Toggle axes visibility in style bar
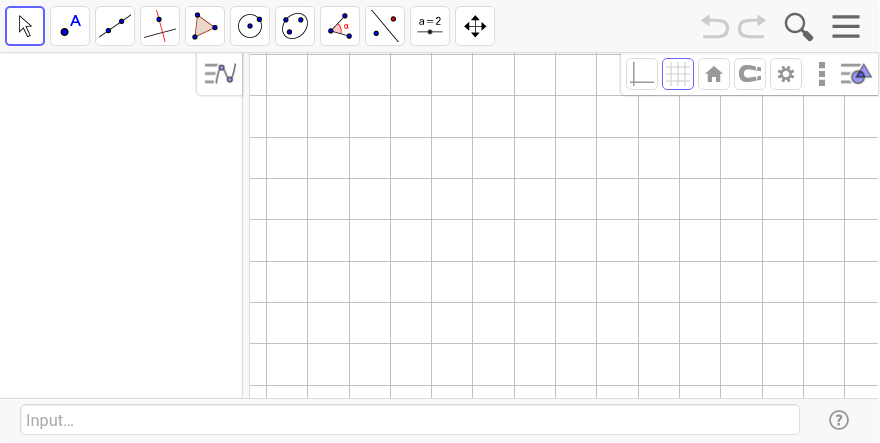The height and width of the screenshot is (443, 880). pos(642,74)
